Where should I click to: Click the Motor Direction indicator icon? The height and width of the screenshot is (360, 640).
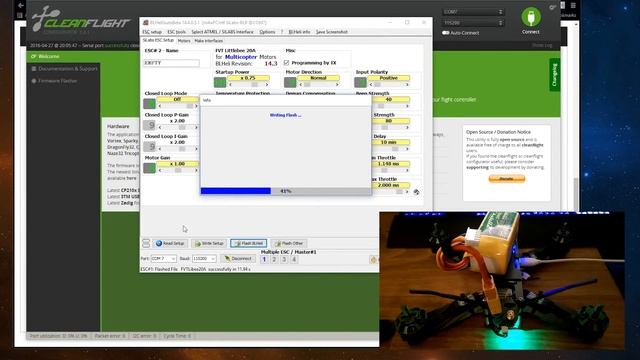coord(290,82)
